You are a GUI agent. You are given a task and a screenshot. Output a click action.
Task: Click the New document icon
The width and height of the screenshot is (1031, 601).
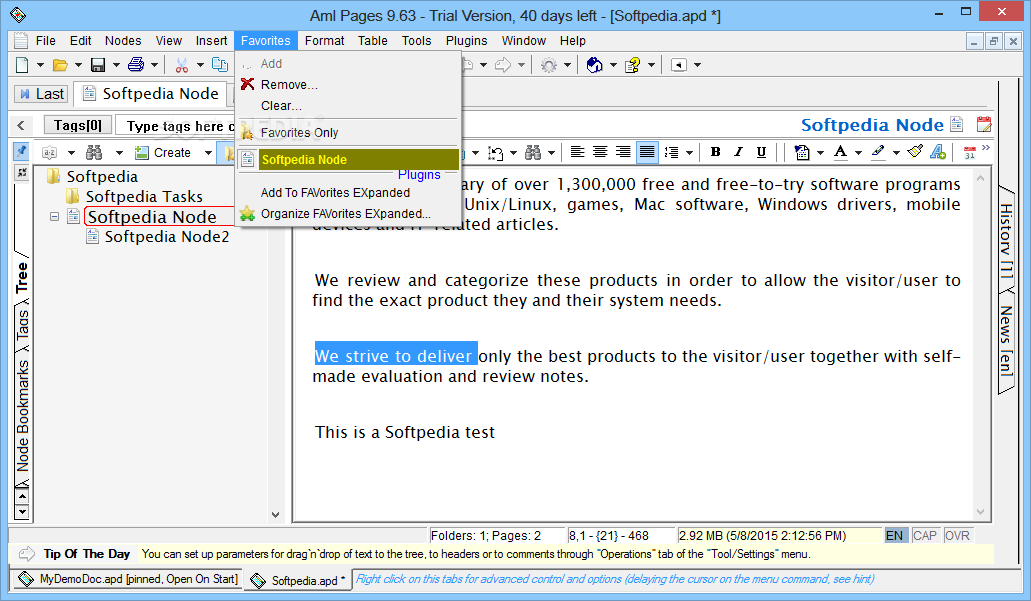[22, 64]
